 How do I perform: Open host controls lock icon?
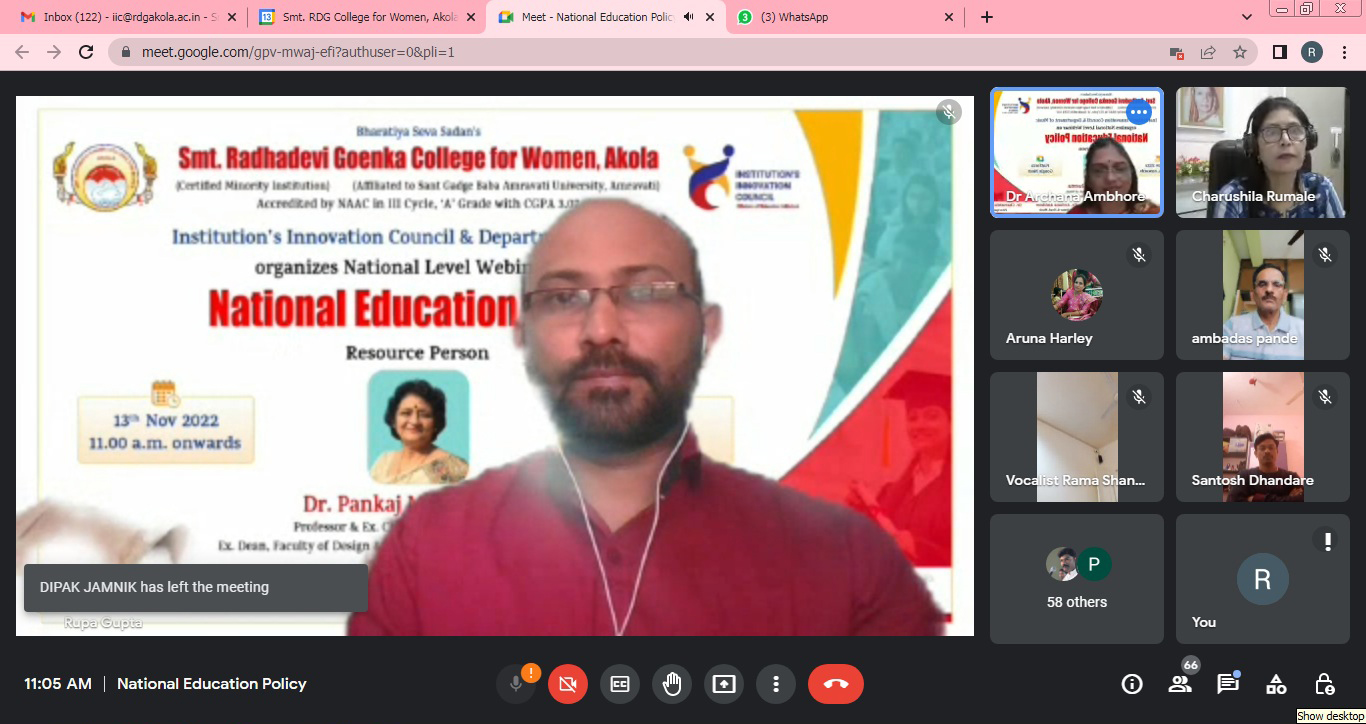pyautogui.click(x=1324, y=684)
